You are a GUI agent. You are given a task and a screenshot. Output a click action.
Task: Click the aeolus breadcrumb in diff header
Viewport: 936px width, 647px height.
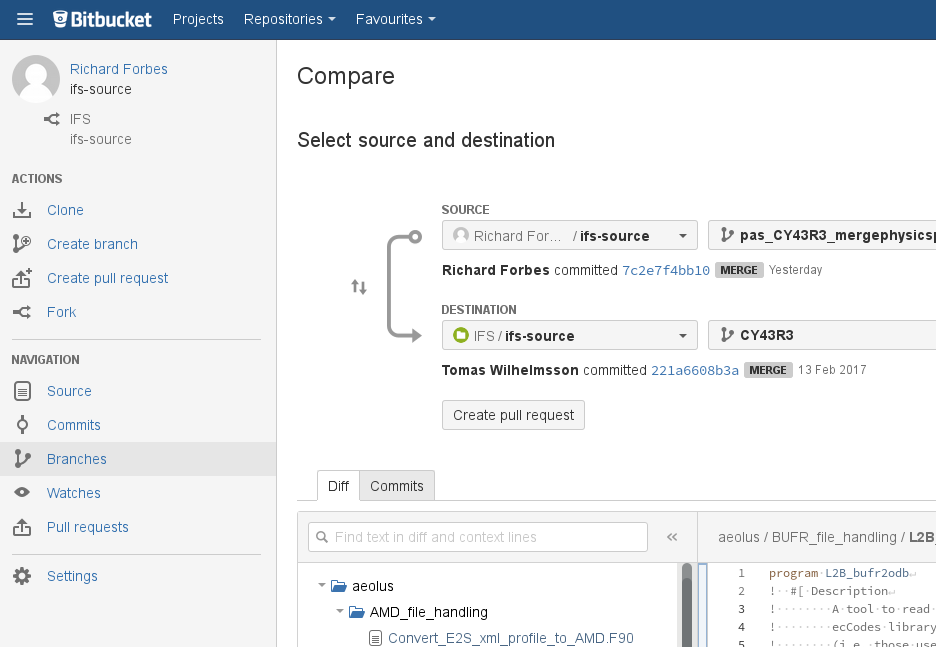click(738, 537)
